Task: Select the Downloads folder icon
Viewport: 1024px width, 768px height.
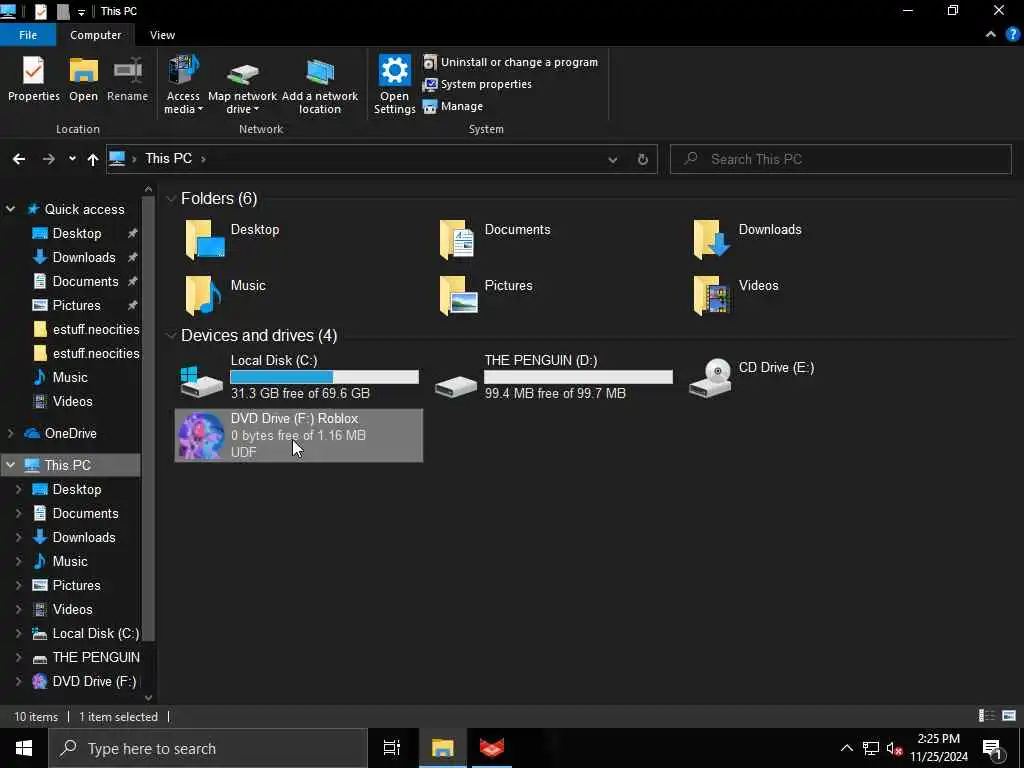Action: (711, 240)
